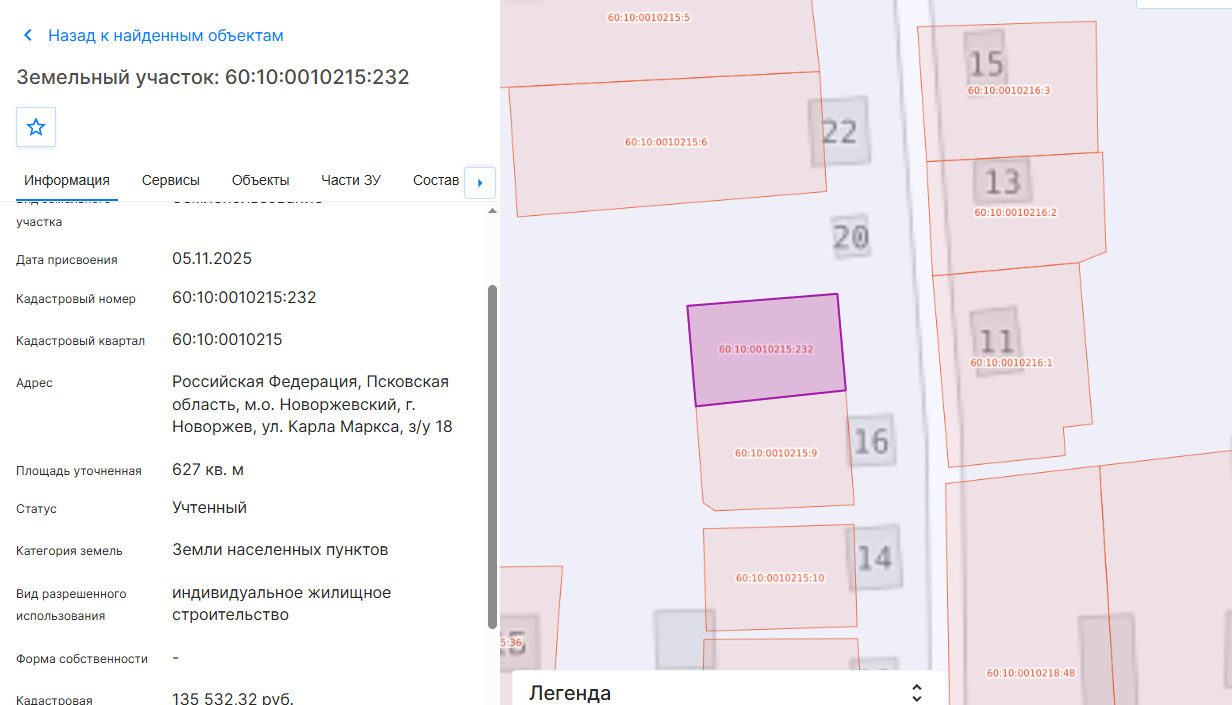Switch to the Сервисы tab
The width and height of the screenshot is (1232, 705).
pos(171,180)
